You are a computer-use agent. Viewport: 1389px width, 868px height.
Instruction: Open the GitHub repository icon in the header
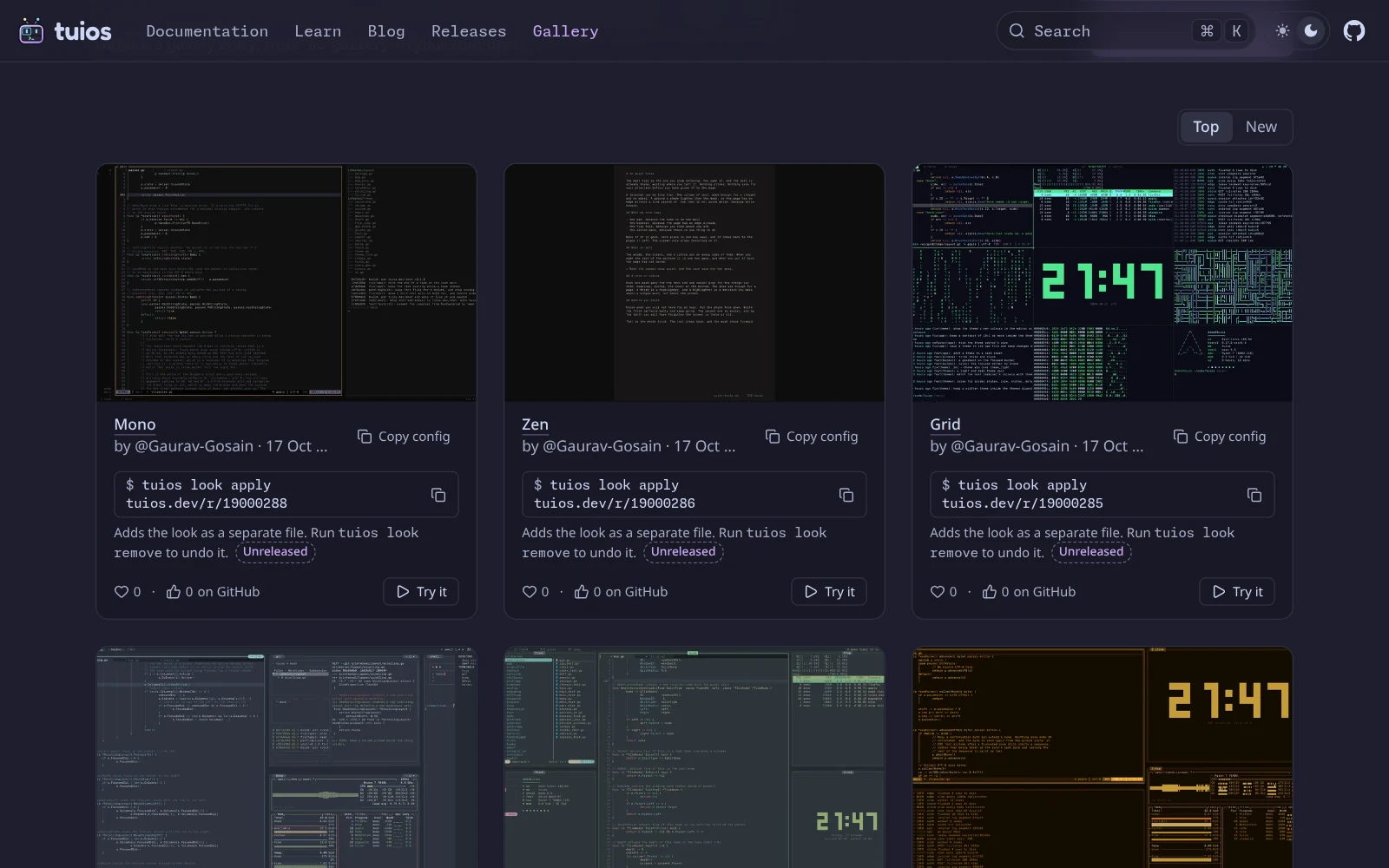pos(1354,31)
